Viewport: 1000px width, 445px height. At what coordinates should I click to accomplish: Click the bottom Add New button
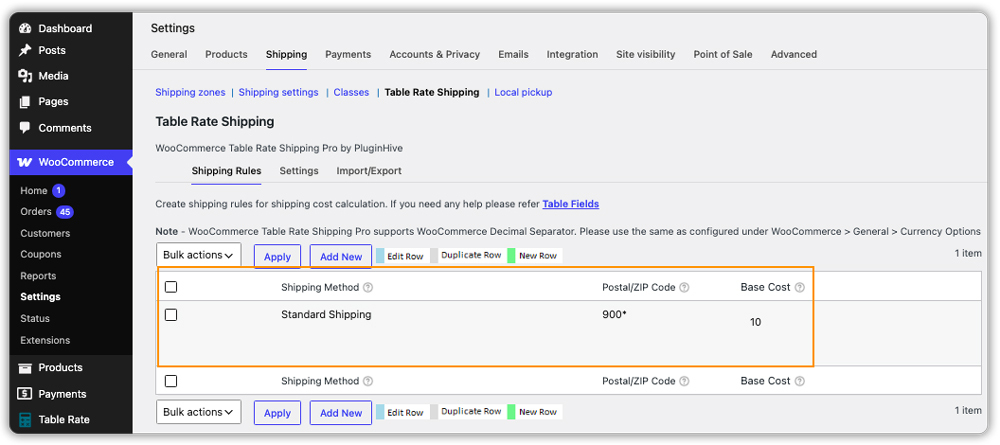tap(341, 412)
